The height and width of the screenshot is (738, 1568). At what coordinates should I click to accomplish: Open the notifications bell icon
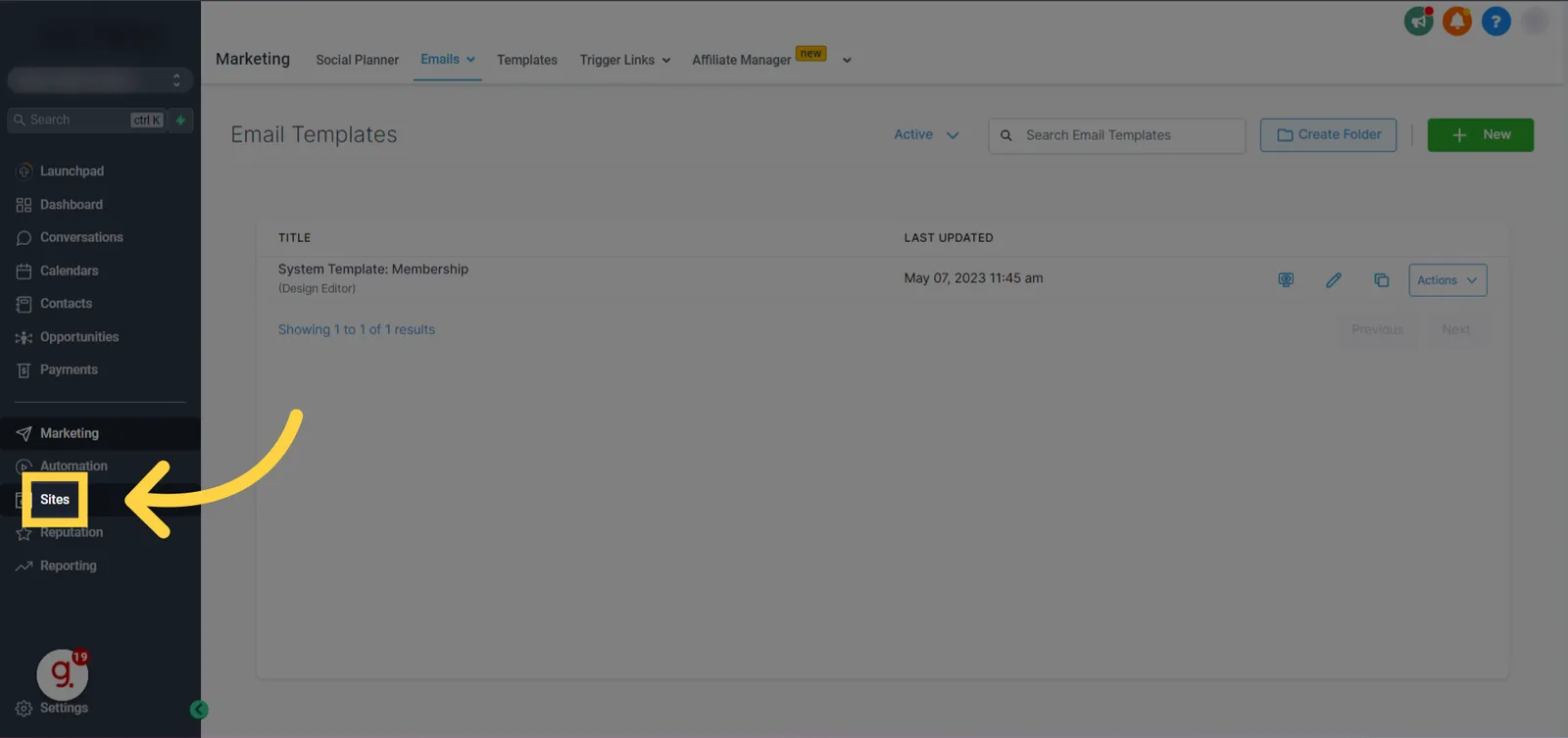point(1457,21)
